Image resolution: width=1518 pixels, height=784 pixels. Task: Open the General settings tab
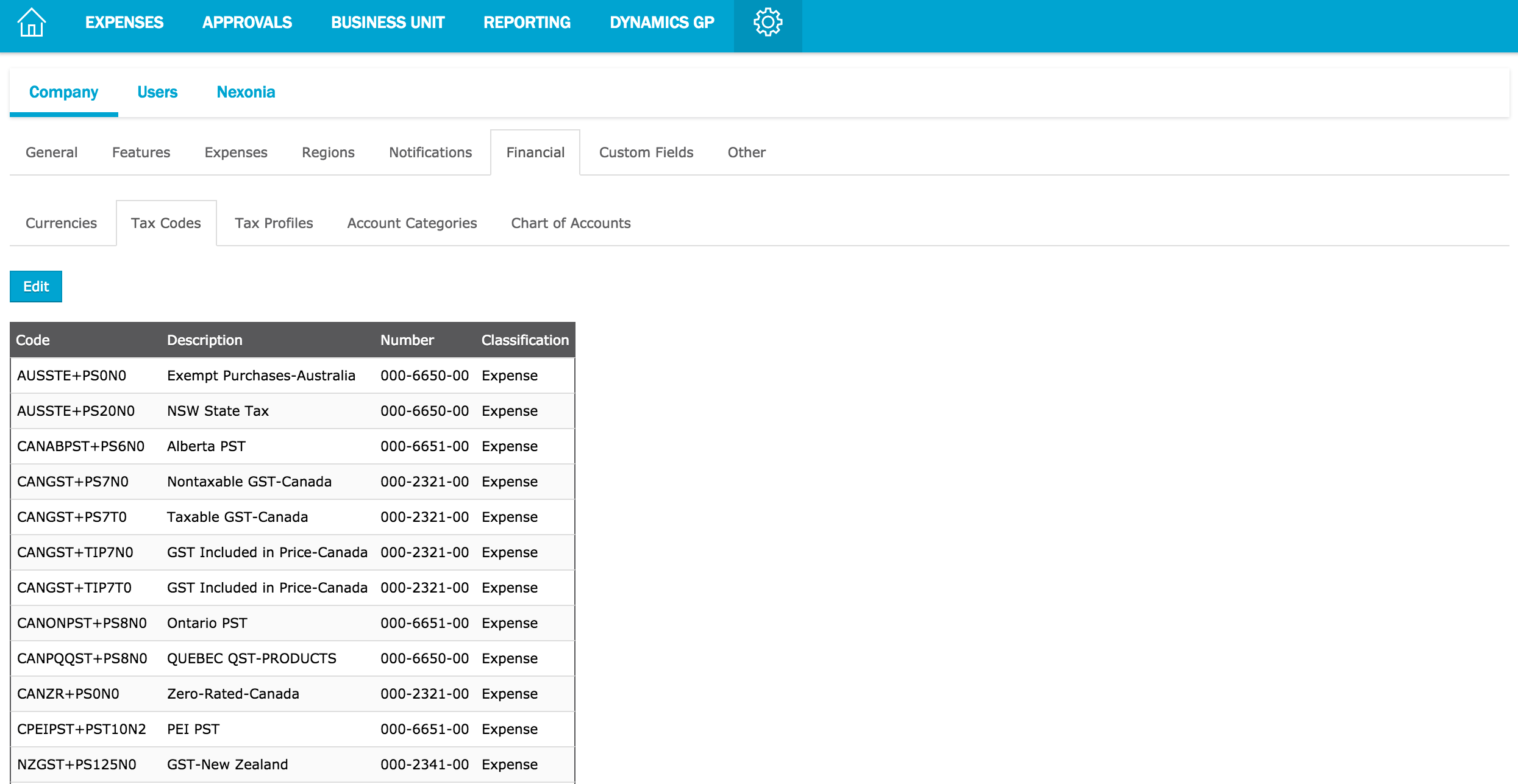pyautogui.click(x=51, y=152)
